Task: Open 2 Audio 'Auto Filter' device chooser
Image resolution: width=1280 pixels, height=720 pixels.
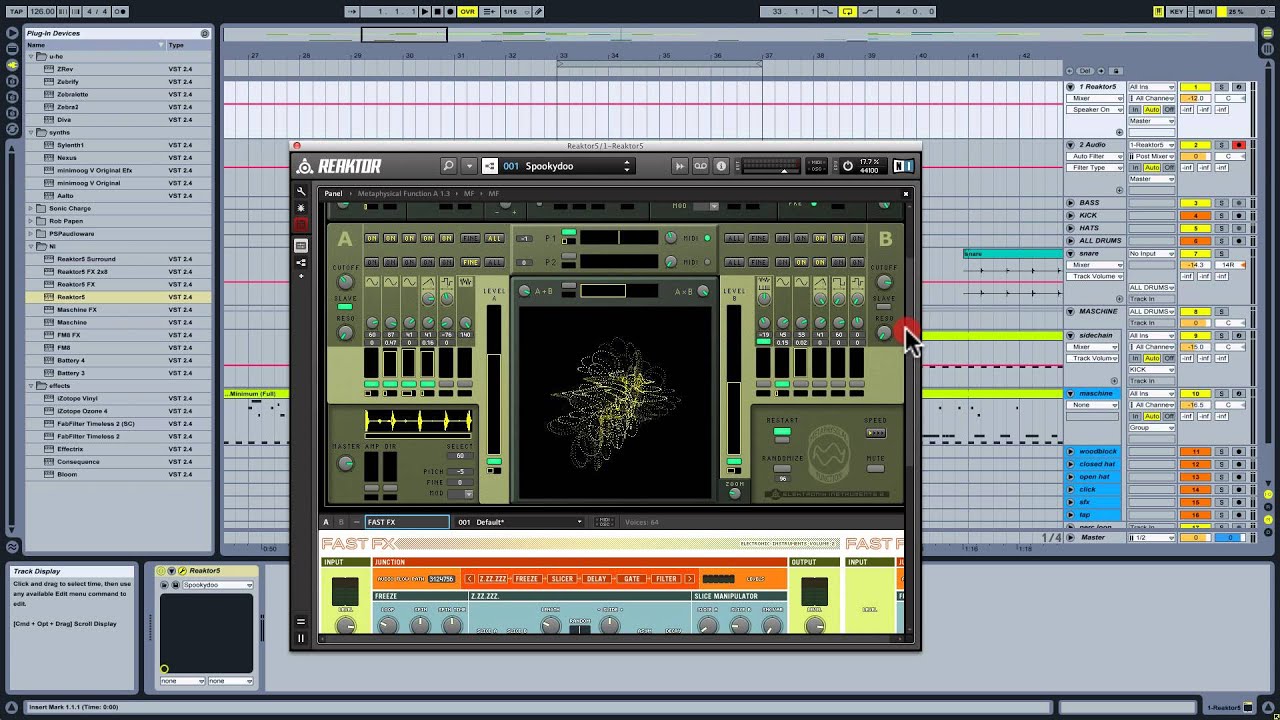Action: click(x=1096, y=156)
